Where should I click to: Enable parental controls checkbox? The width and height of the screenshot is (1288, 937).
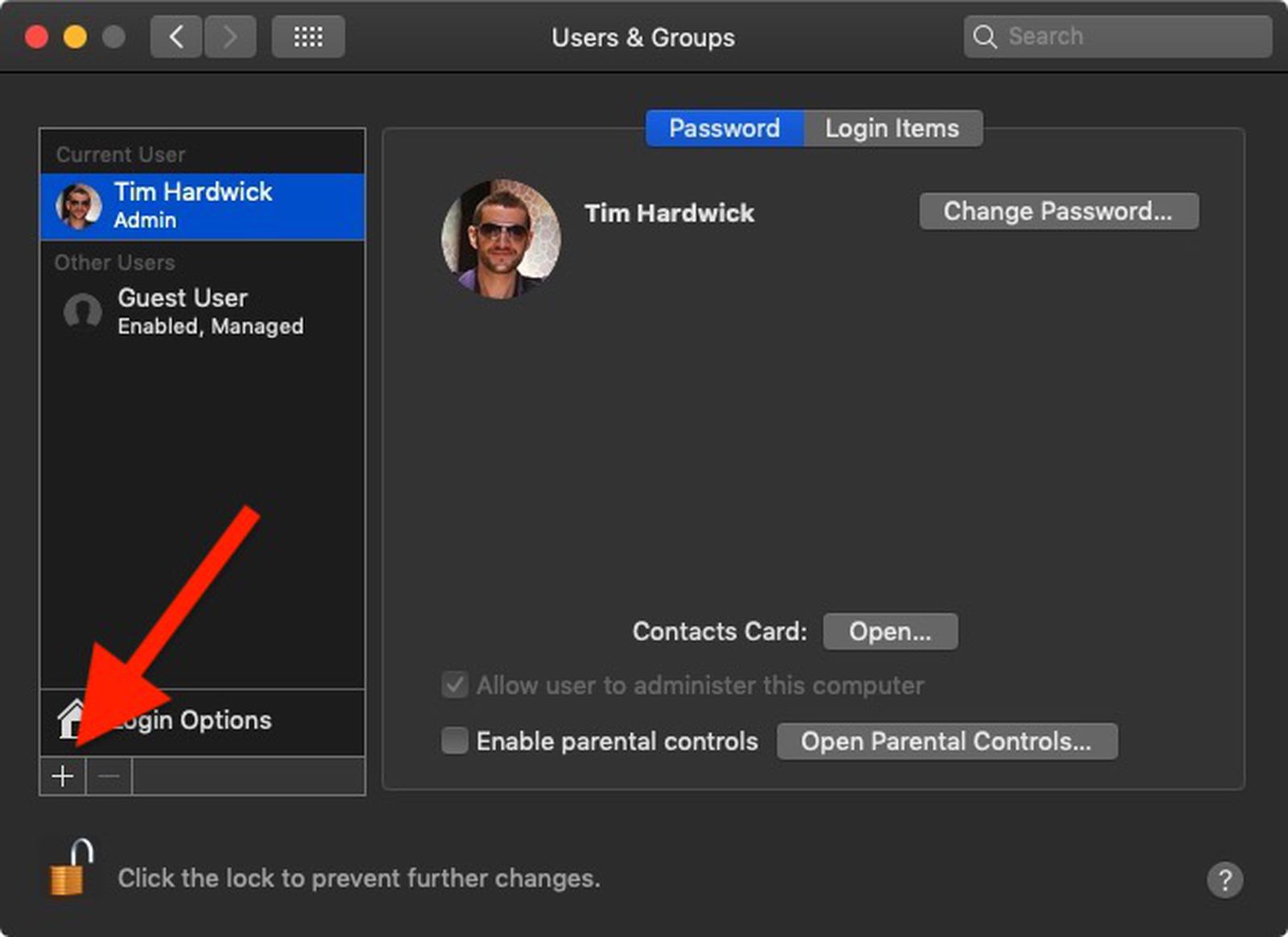point(454,741)
